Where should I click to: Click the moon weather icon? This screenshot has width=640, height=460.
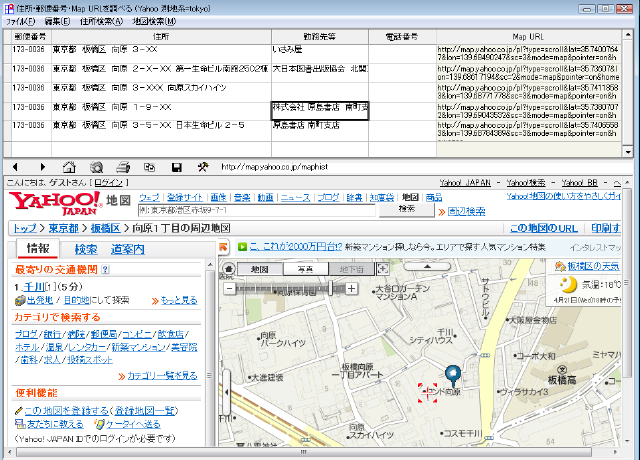coord(568,285)
